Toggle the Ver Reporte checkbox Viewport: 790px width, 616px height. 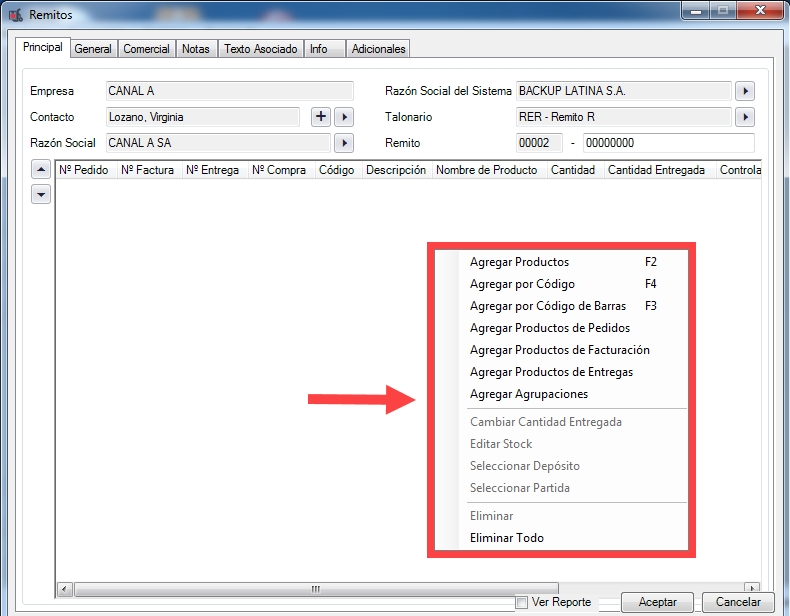pyautogui.click(x=521, y=602)
